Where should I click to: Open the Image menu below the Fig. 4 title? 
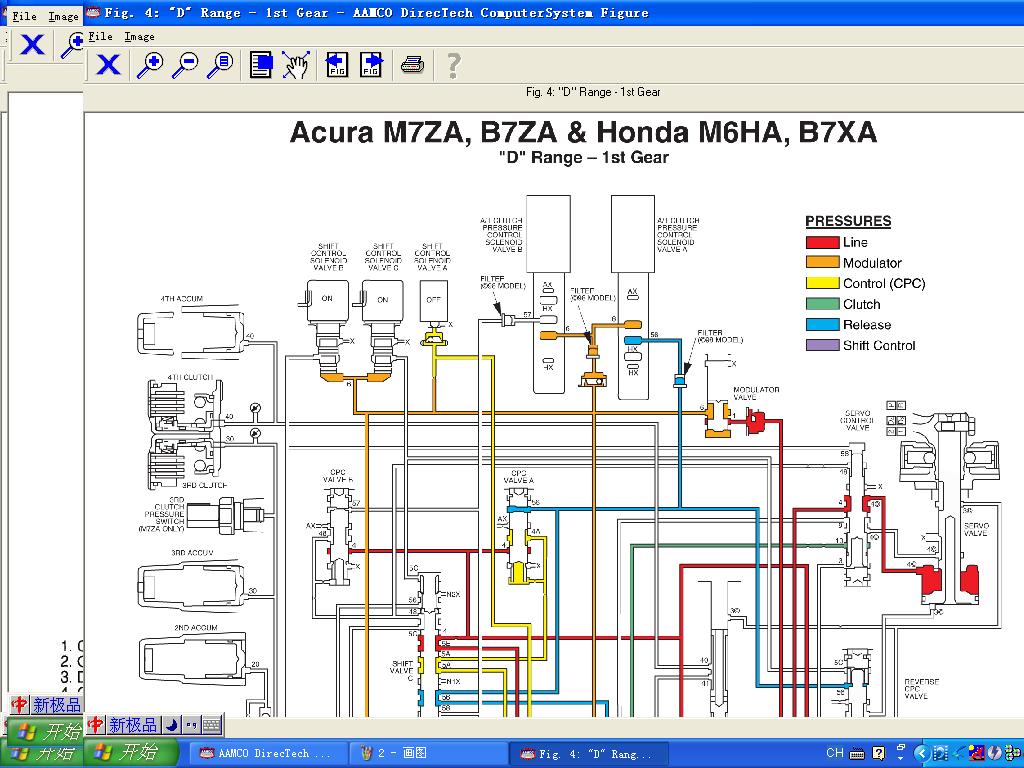point(139,36)
